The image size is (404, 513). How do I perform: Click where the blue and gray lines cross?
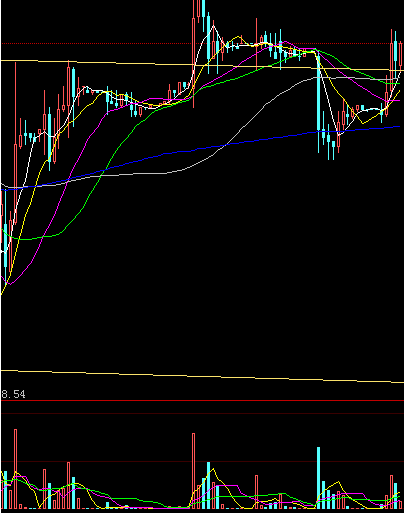click(226, 145)
